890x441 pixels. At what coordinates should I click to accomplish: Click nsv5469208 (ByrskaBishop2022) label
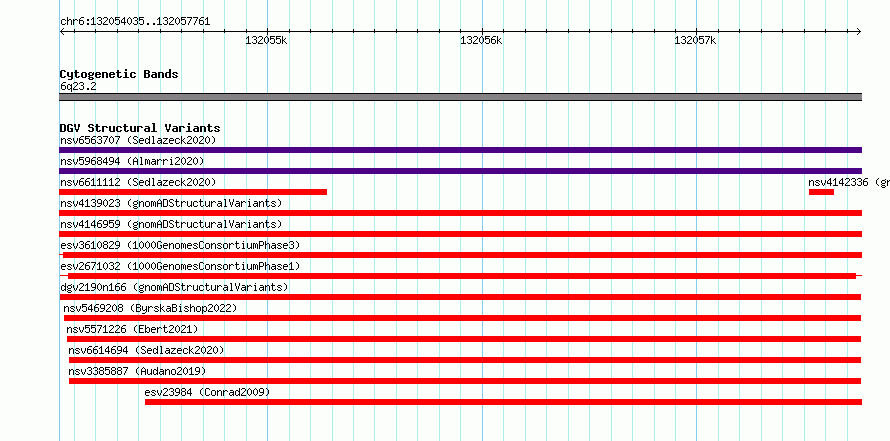click(150, 308)
